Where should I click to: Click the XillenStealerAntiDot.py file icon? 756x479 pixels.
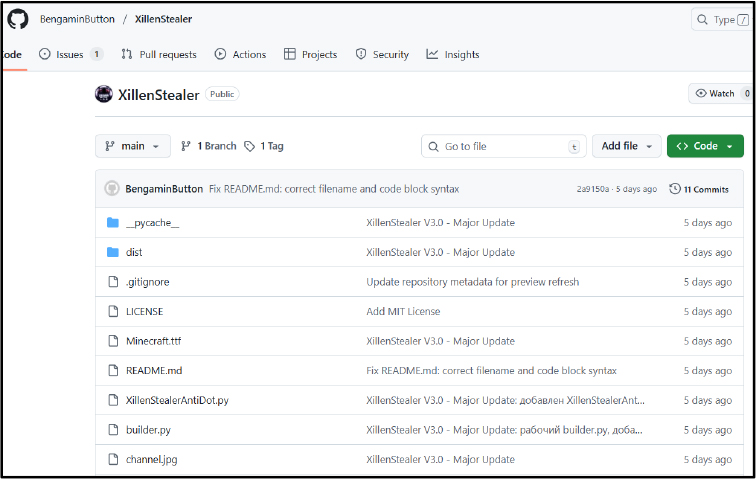113,400
